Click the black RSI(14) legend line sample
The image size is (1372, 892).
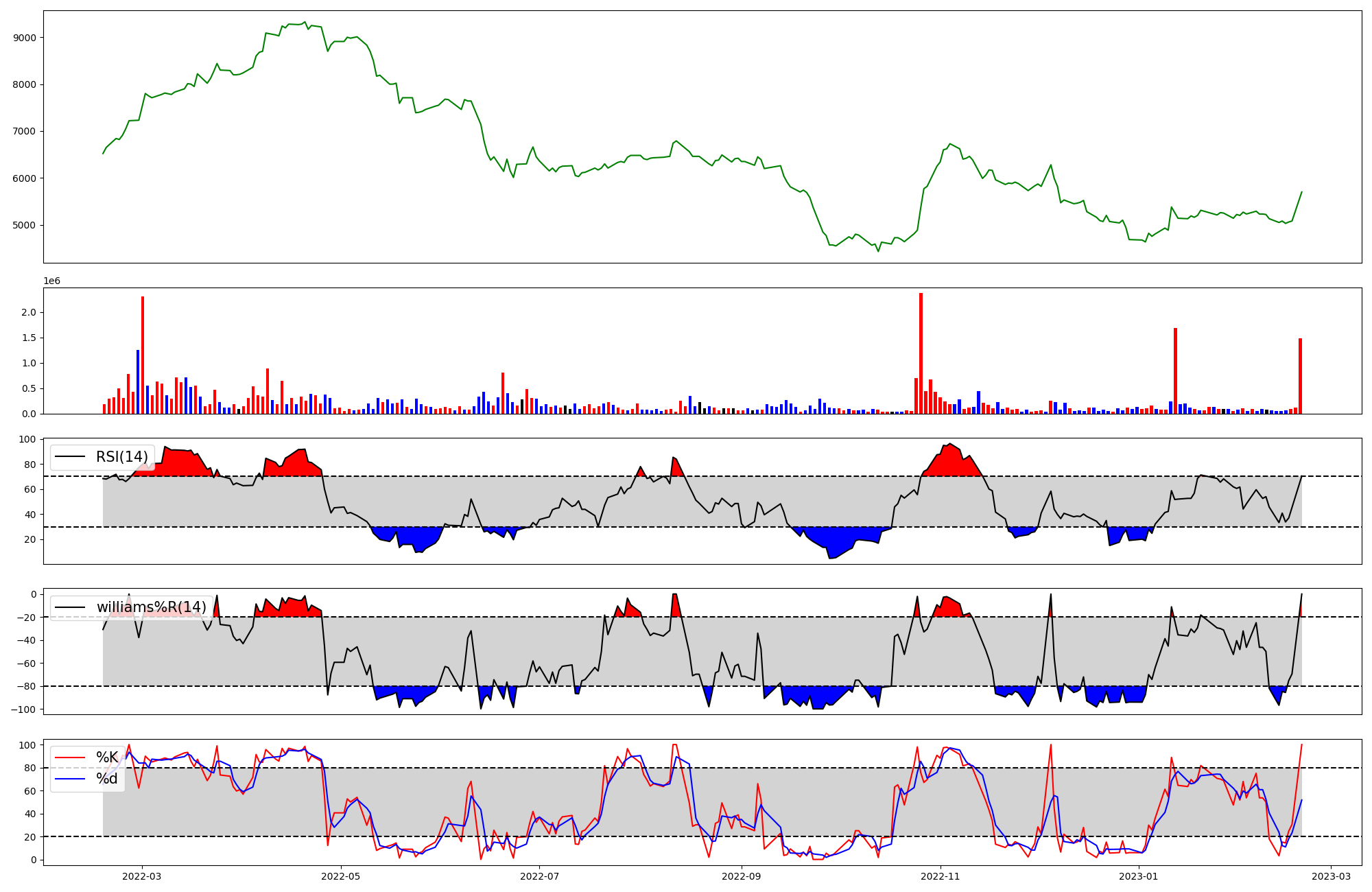[x=70, y=457]
